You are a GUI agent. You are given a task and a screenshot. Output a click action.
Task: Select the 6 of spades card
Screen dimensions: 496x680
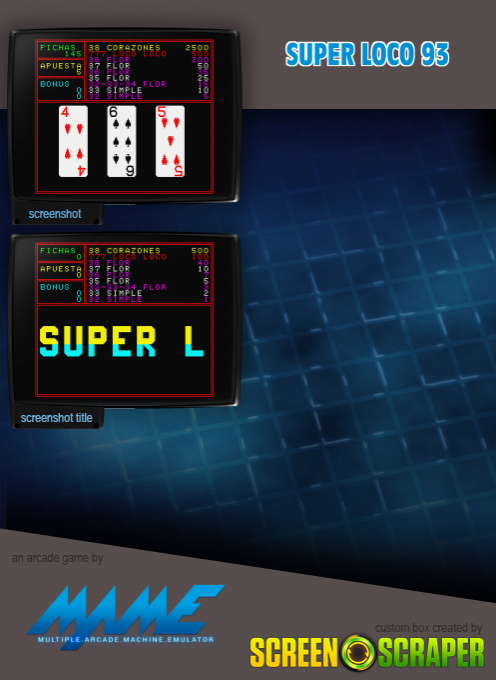point(122,141)
